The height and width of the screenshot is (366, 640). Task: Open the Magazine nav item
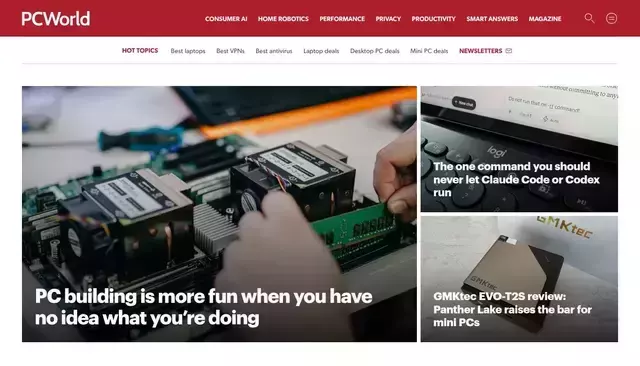545,19
